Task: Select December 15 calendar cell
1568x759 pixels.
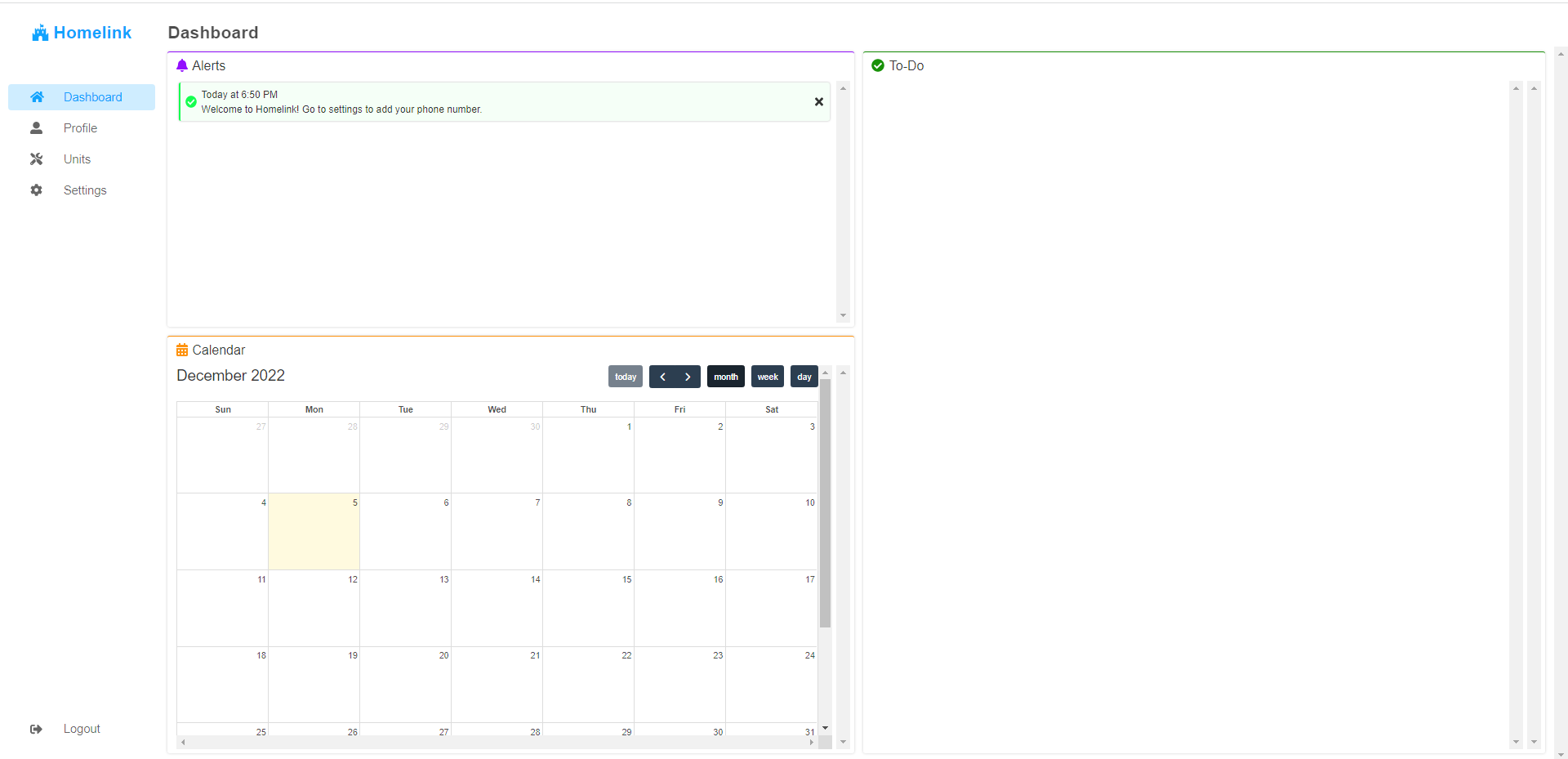Action: (x=588, y=609)
